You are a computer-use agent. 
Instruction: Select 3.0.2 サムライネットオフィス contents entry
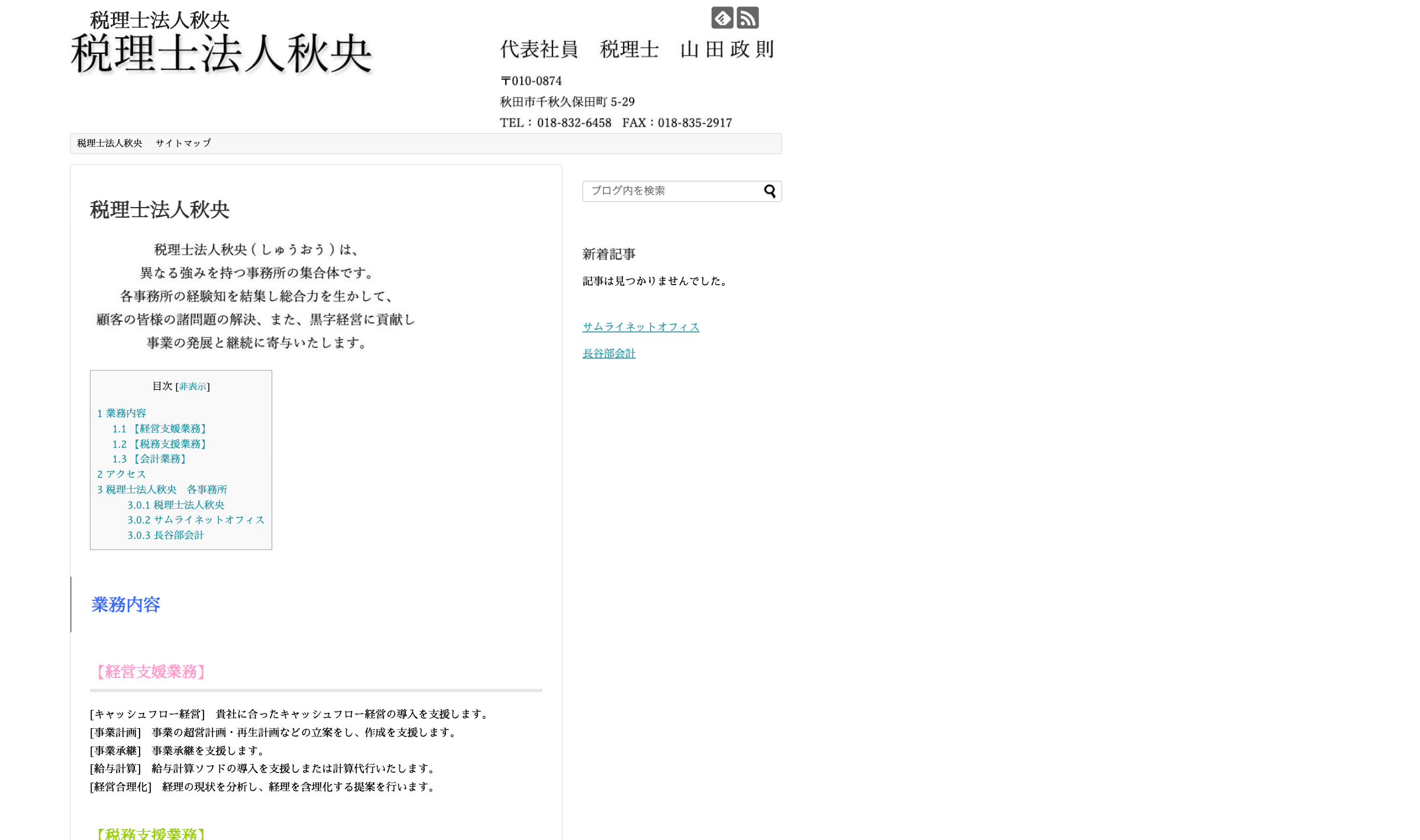point(196,520)
